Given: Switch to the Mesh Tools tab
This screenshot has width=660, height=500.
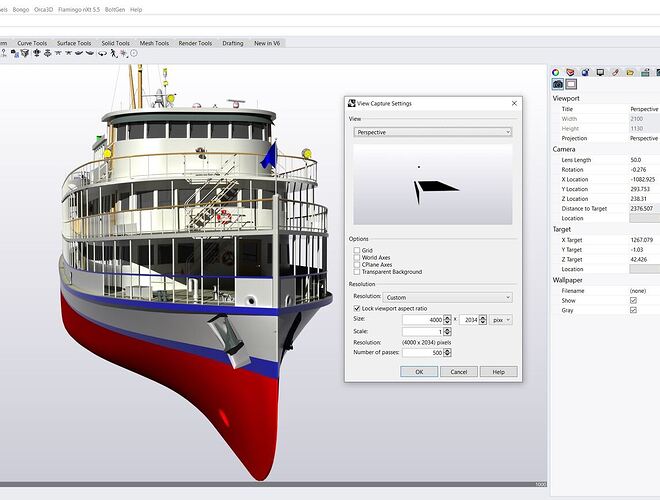Looking at the screenshot, I should (154, 43).
